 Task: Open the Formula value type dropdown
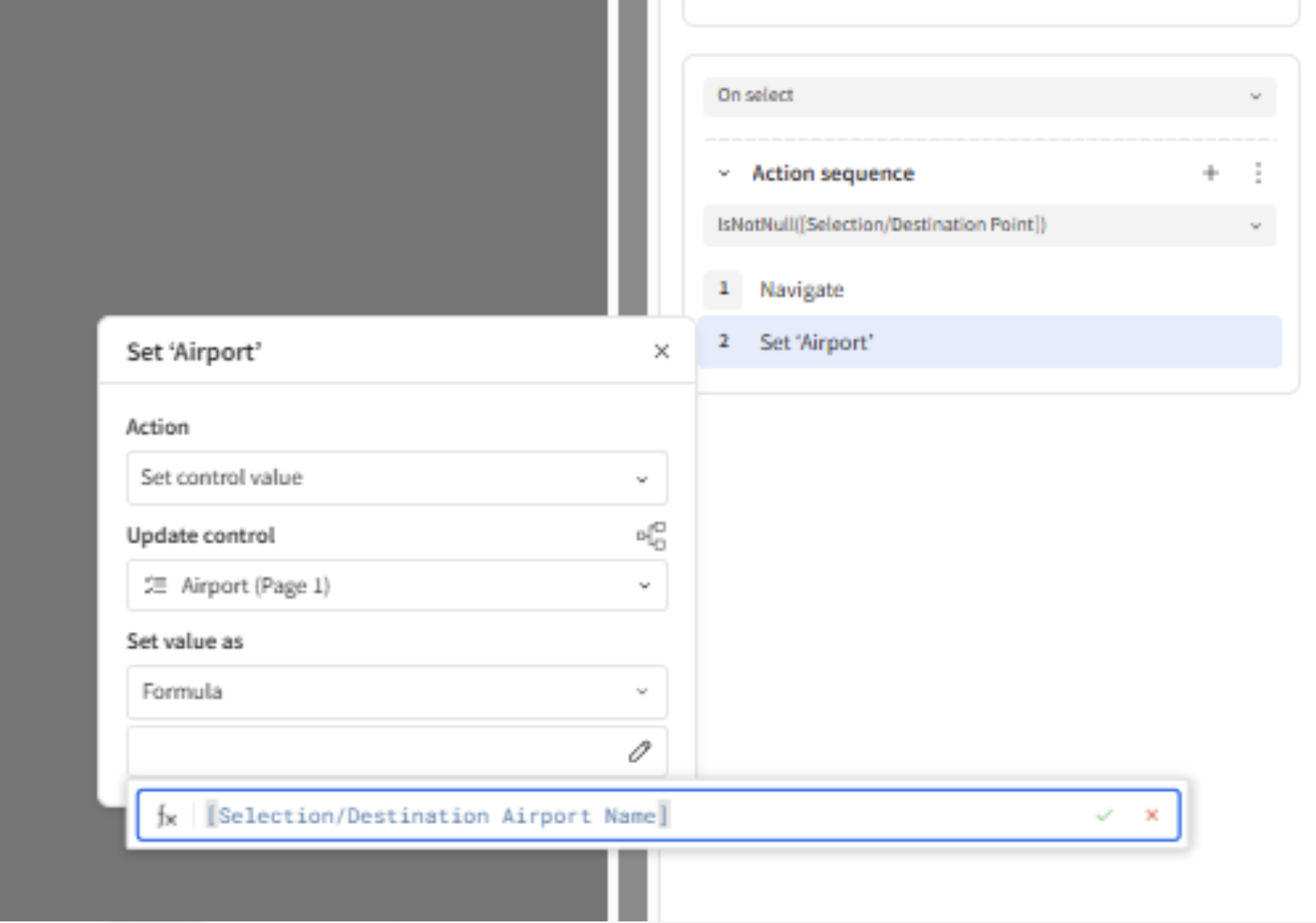(396, 692)
